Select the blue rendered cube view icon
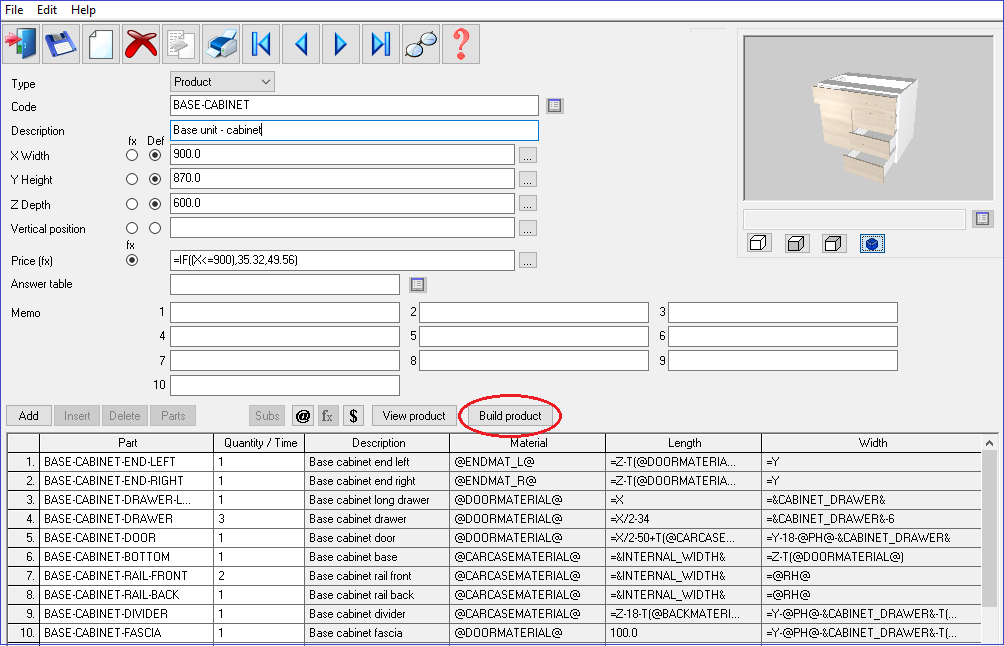Screen dimensions: 1004x646 click(872, 243)
